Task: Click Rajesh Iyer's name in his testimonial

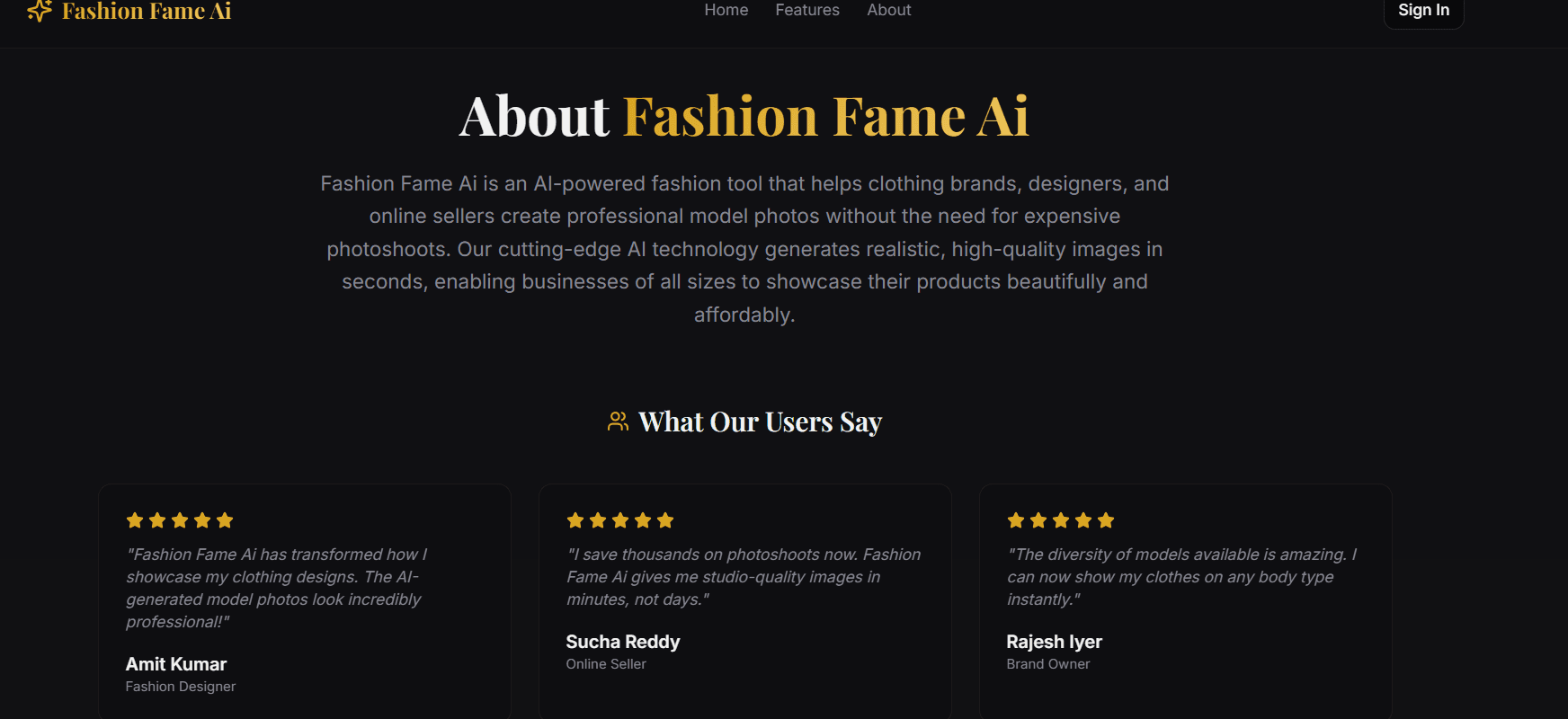Action: [x=1054, y=642]
